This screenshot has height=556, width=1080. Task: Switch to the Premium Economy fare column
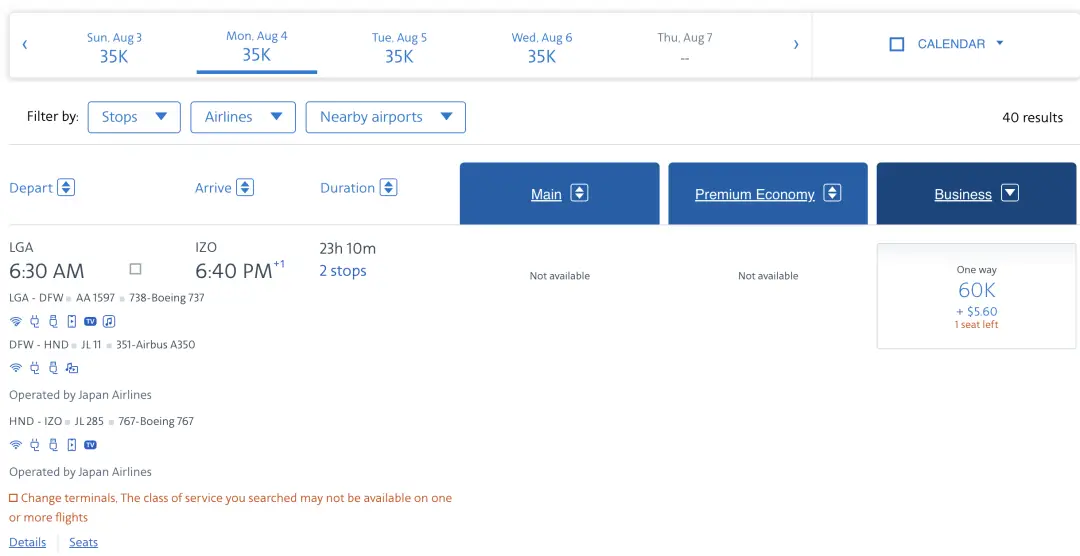[x=767, y=194]
